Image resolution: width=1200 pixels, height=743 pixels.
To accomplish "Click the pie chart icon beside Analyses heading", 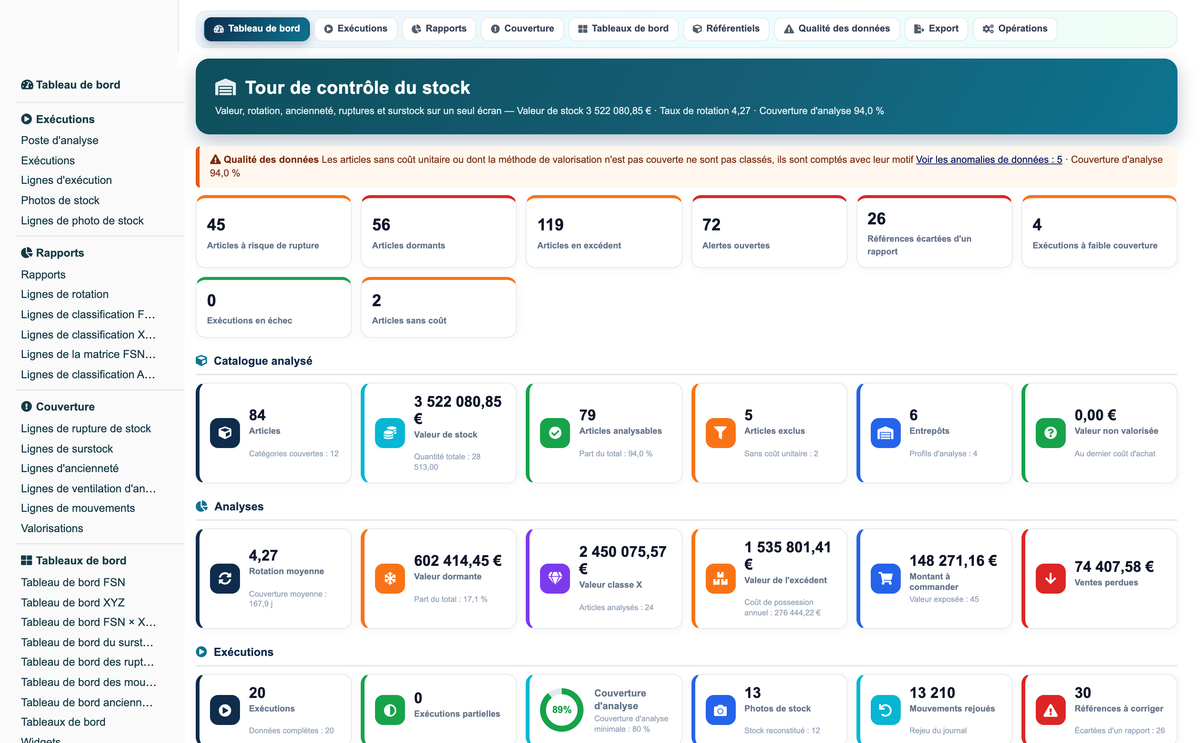I will pos(201,506).
